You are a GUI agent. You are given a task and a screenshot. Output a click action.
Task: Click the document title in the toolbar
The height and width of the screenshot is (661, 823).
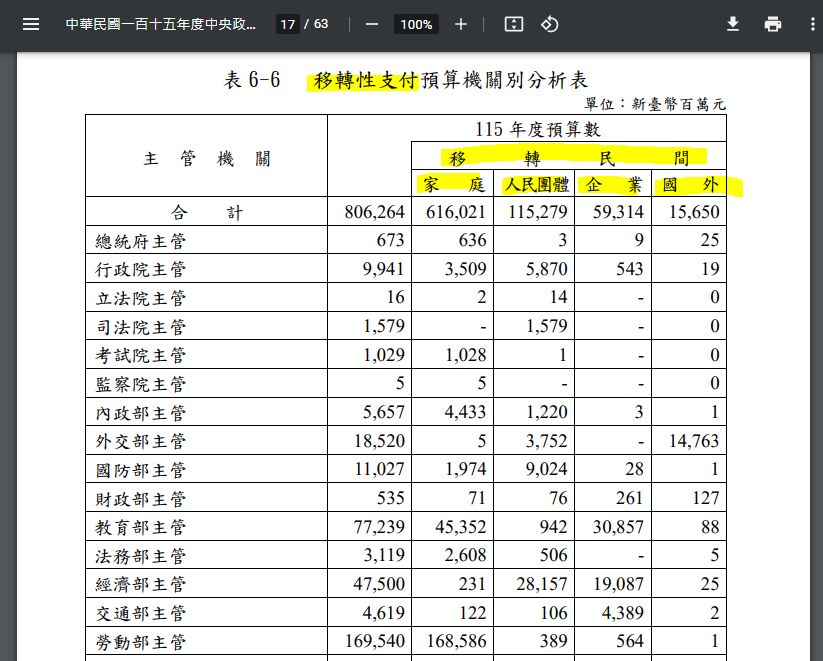point(160,24)
